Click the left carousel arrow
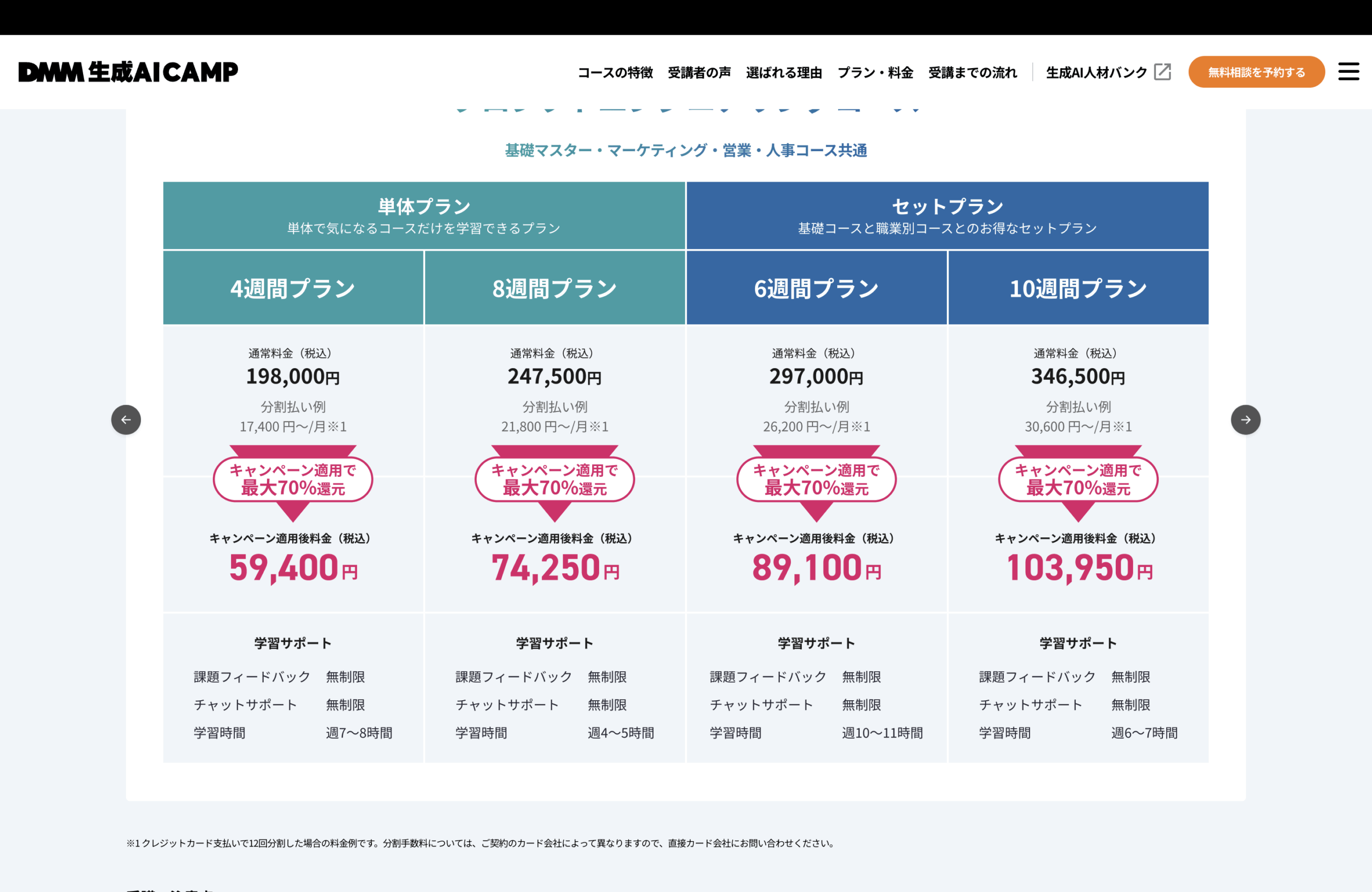1372x892 pixels. [126, 420]
